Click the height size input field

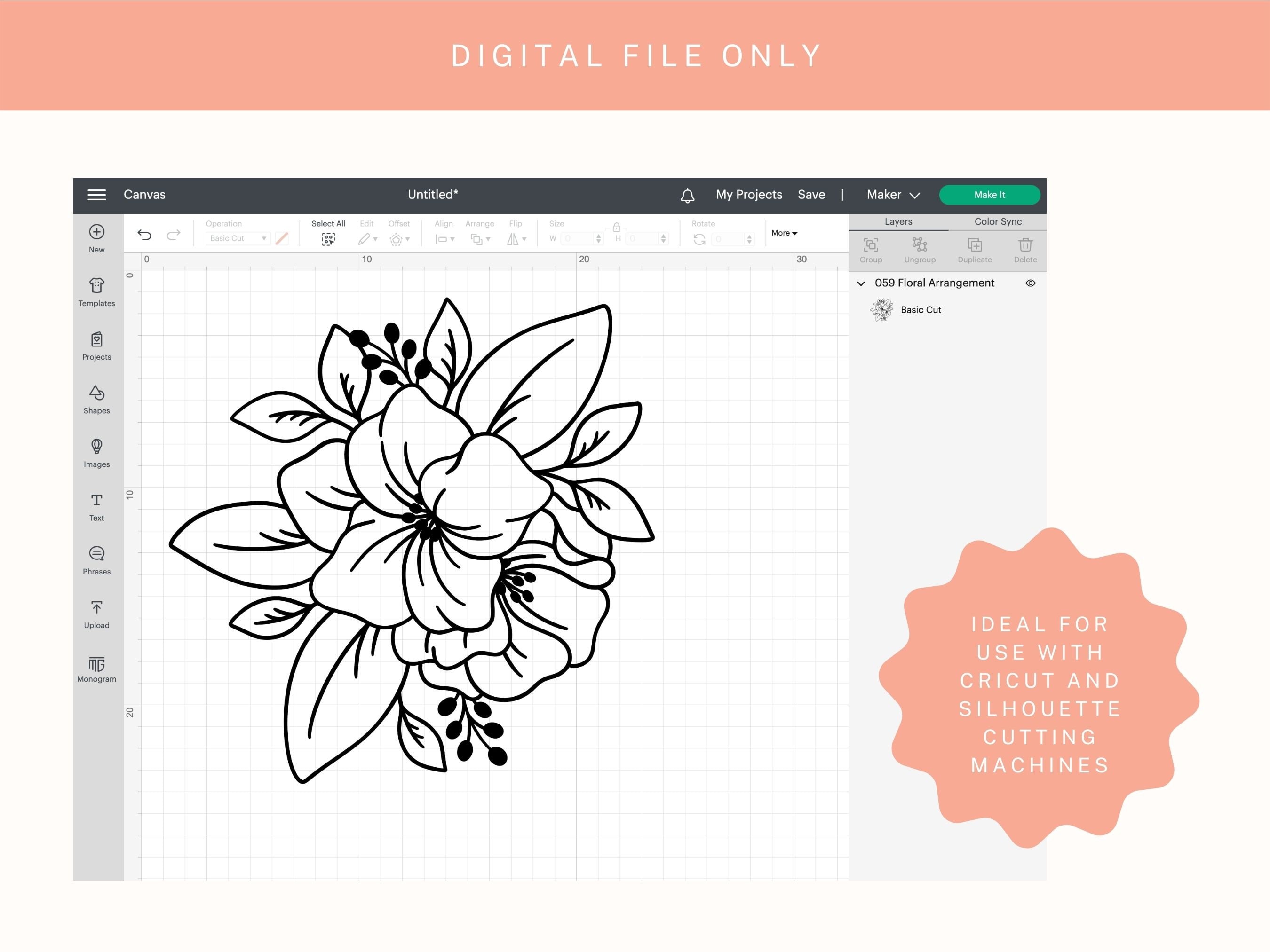tap(646, 239)
